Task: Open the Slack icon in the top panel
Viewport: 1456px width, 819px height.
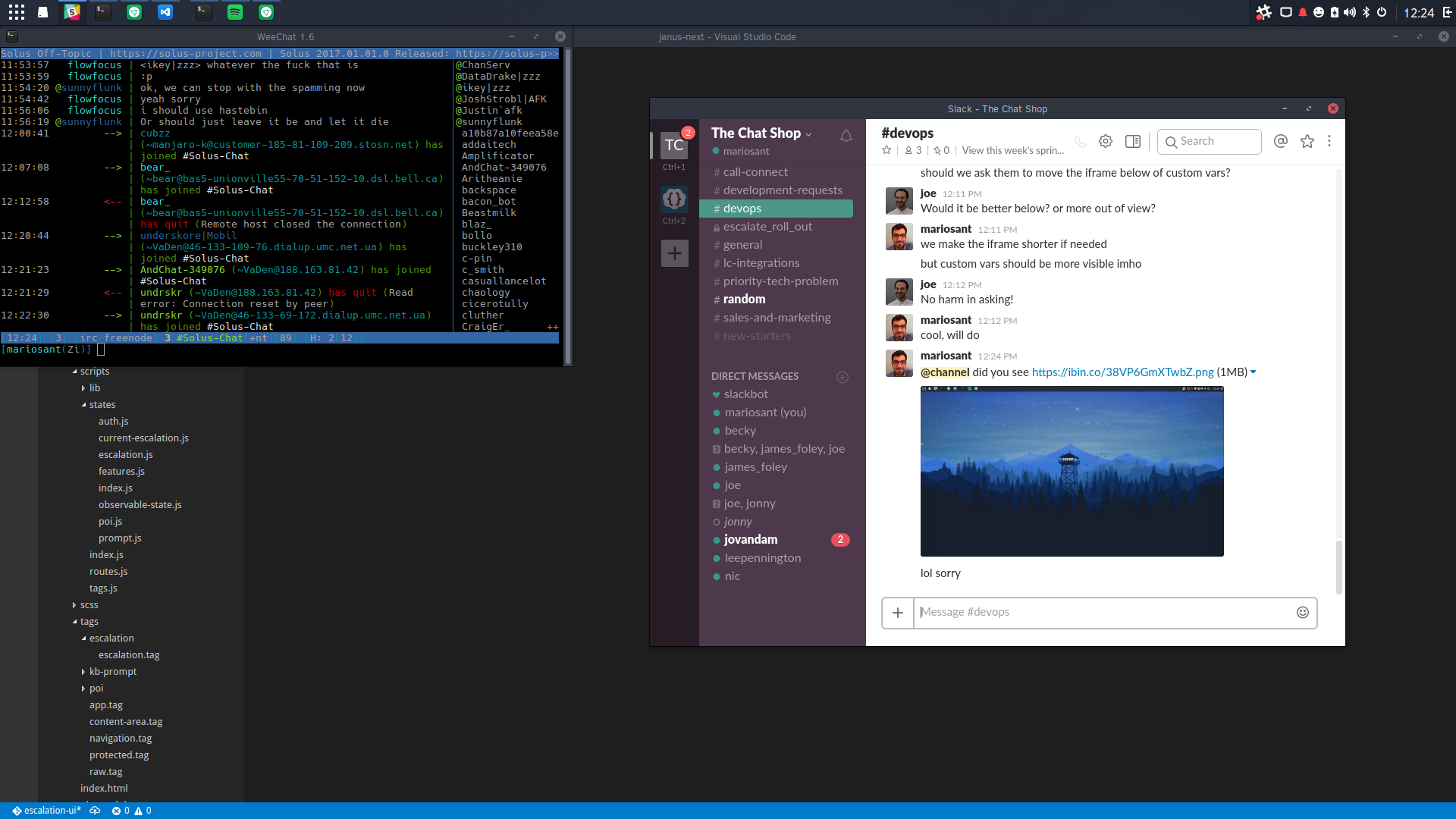Action: coord(72,12)
